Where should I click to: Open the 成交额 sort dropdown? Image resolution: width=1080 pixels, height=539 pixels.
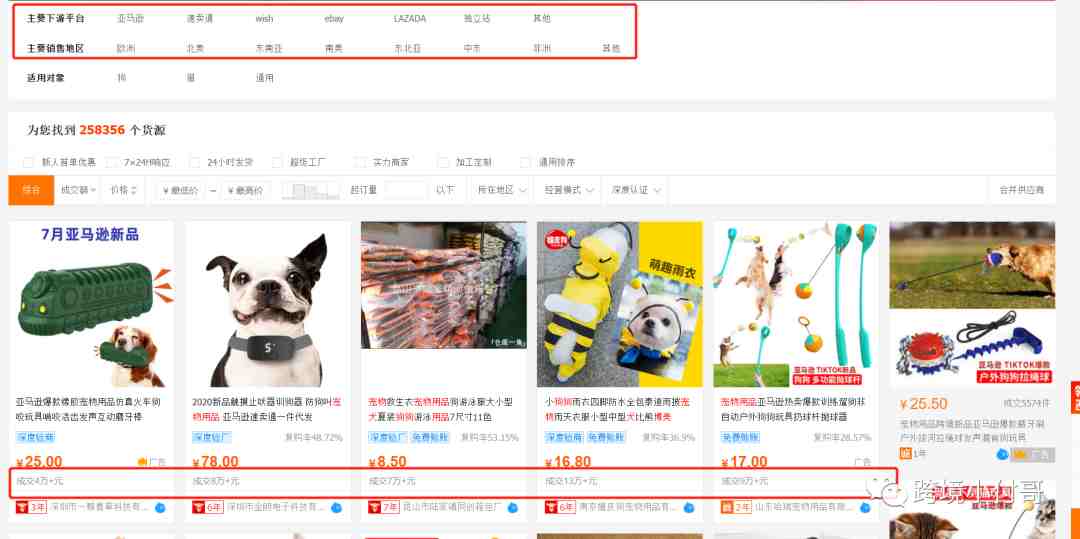pyautogui.click(x=78, y=190)
